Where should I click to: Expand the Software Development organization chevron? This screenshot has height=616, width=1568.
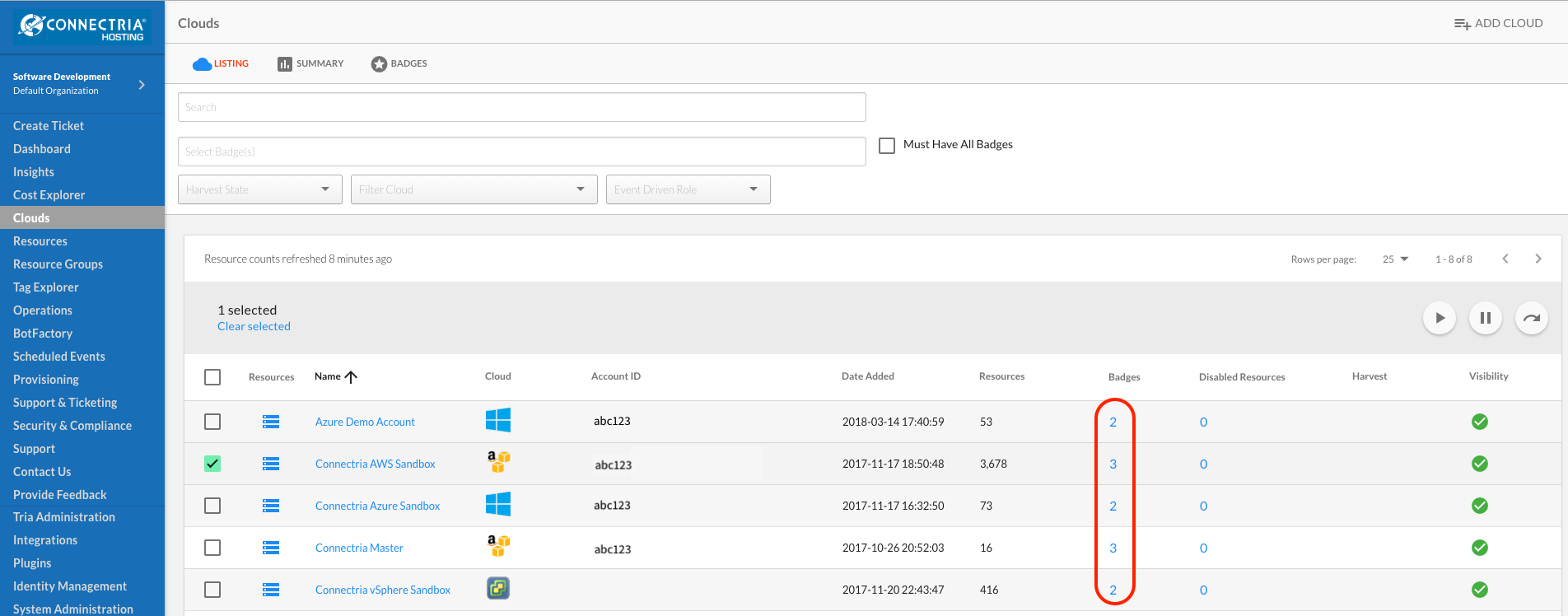pos(142,84)
